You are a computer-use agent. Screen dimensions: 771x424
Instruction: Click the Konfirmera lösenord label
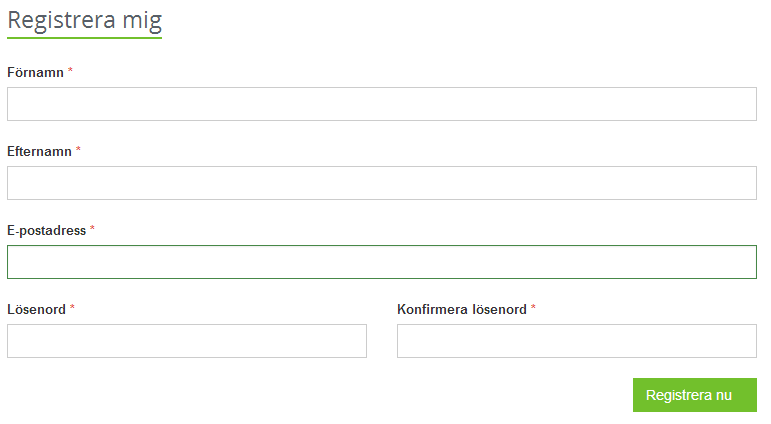pyautogui.click(x=461, y=310)
